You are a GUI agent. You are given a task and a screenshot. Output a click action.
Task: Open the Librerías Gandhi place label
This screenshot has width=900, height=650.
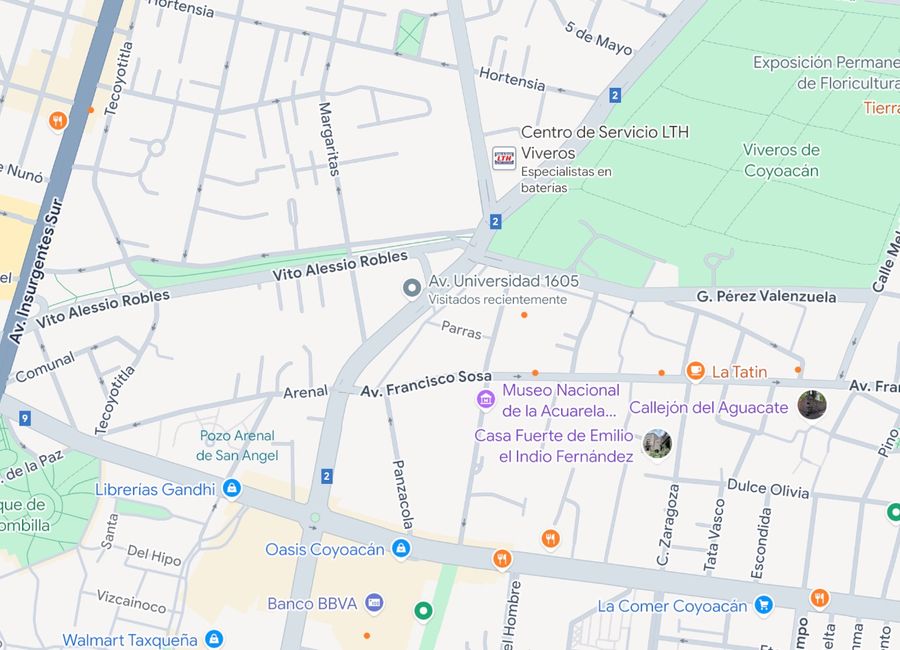[x=155, y=489]
